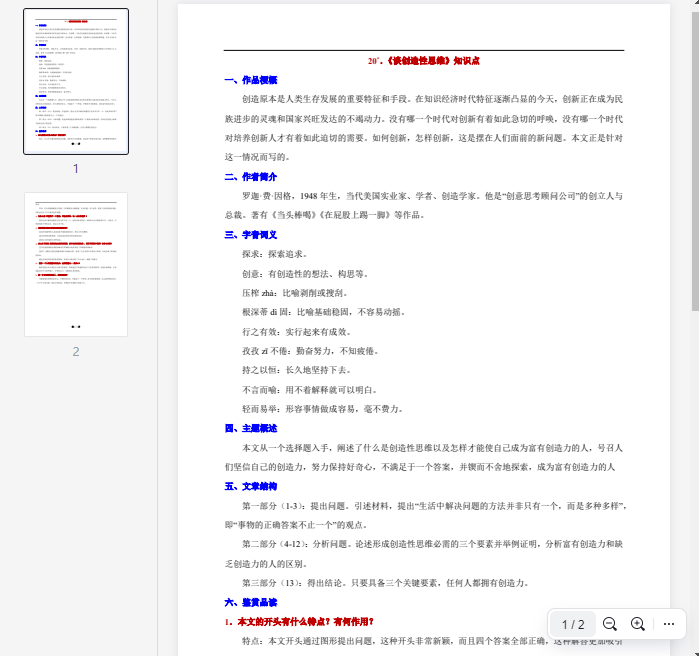699x656 pixels.
Task: Click the heading 五、文章结构
Action: tap(251, 486)
